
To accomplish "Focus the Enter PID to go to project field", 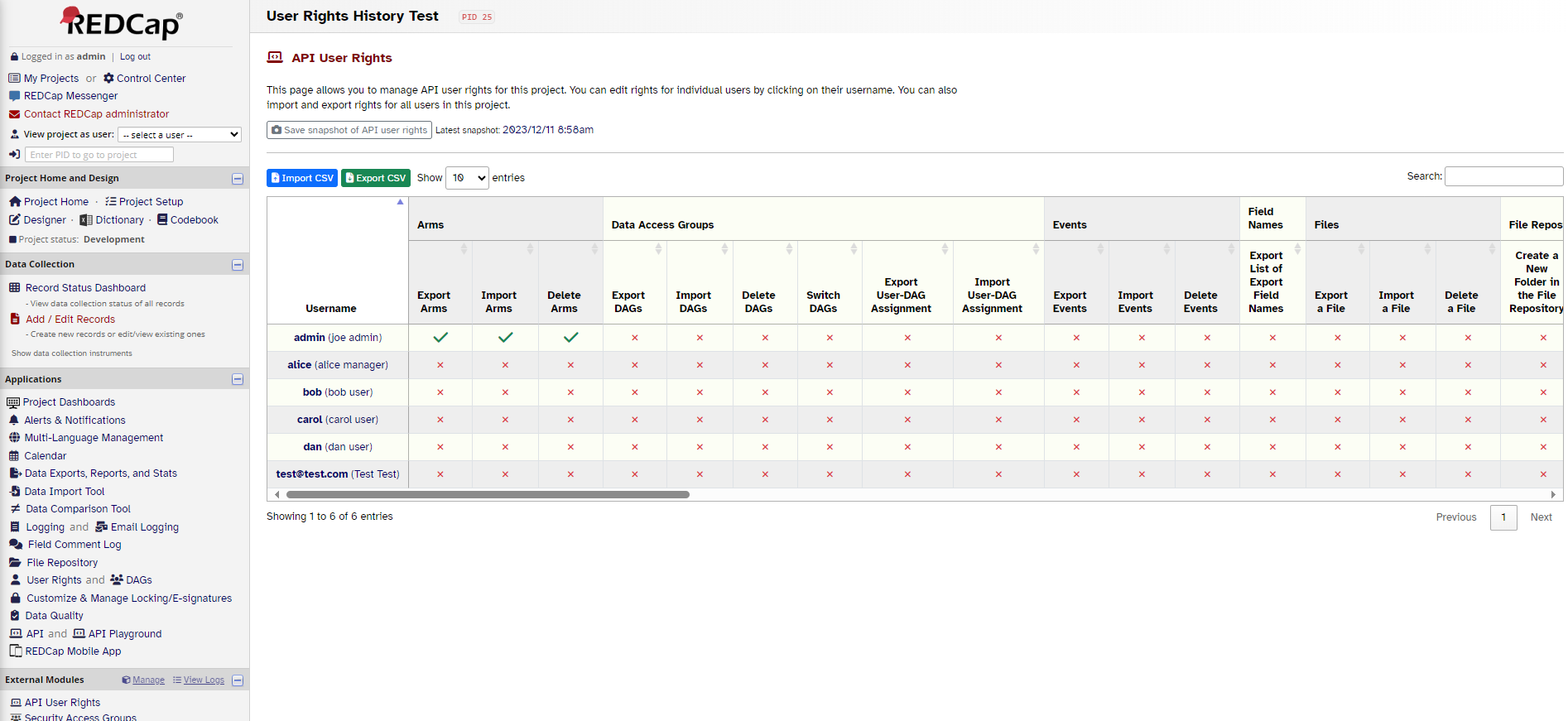I will (99, 155).
